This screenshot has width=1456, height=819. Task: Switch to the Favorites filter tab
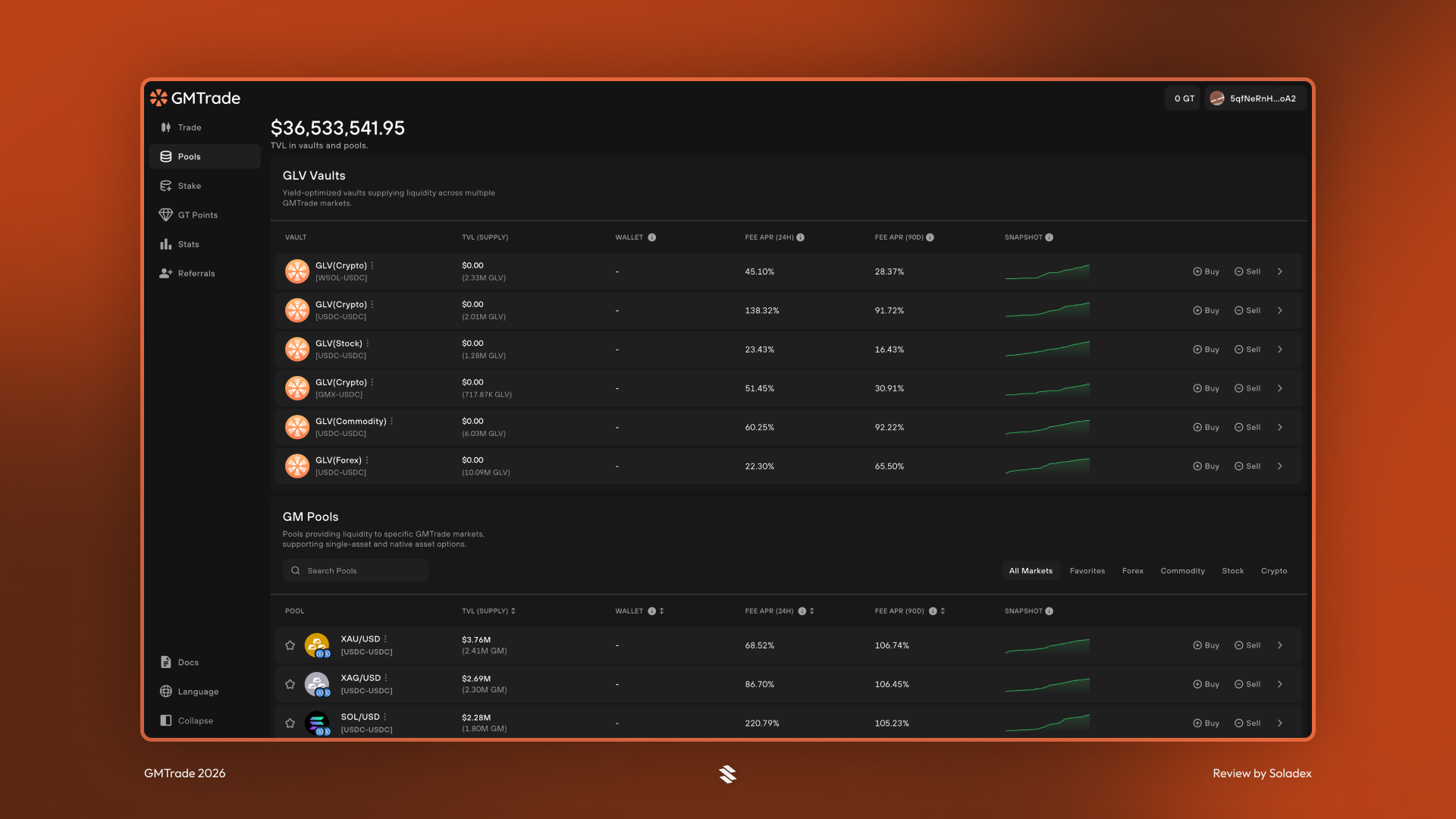pyautogui.click(x=1087, y=571)
